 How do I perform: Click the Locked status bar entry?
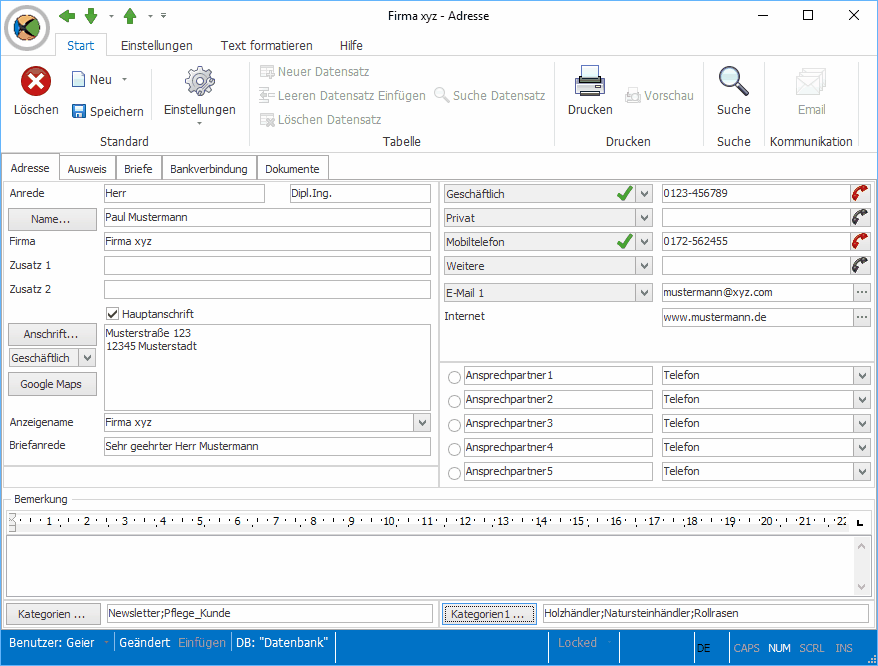pyautogui.click(x=577, y=642)
